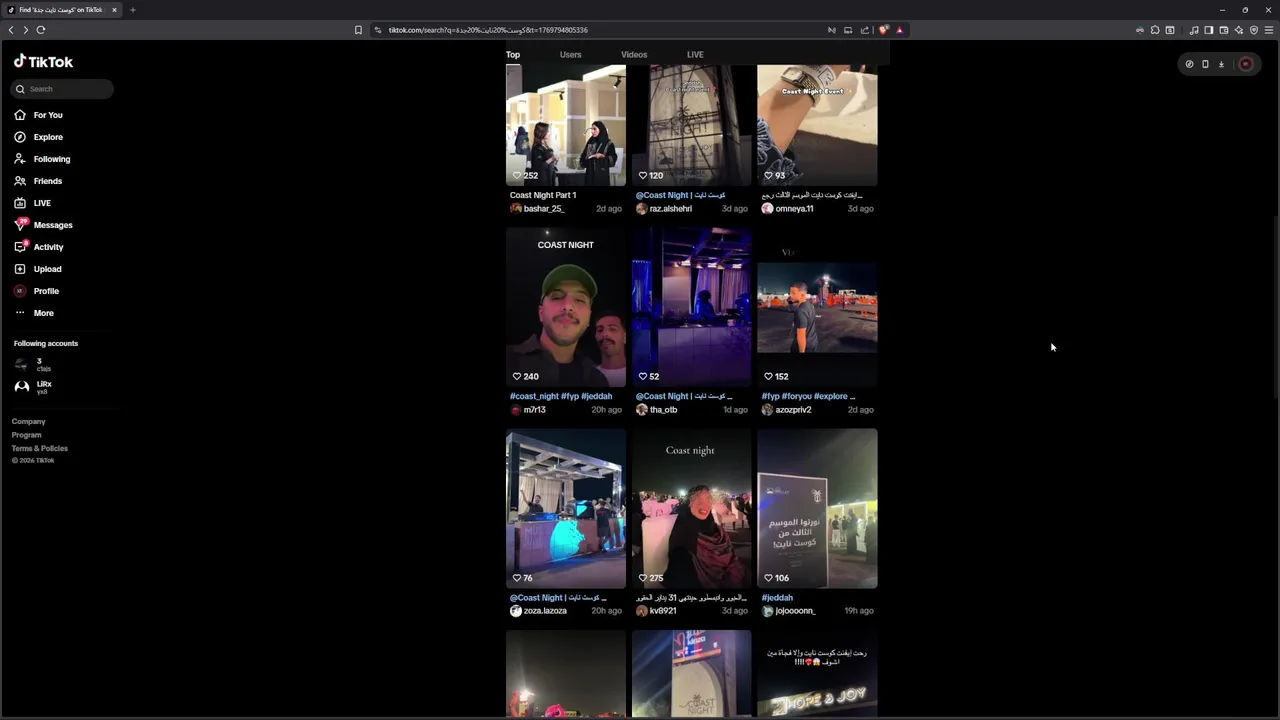Click the share icon in the address bar
This screenshot has height=720, width=1280.
[865, 30]
